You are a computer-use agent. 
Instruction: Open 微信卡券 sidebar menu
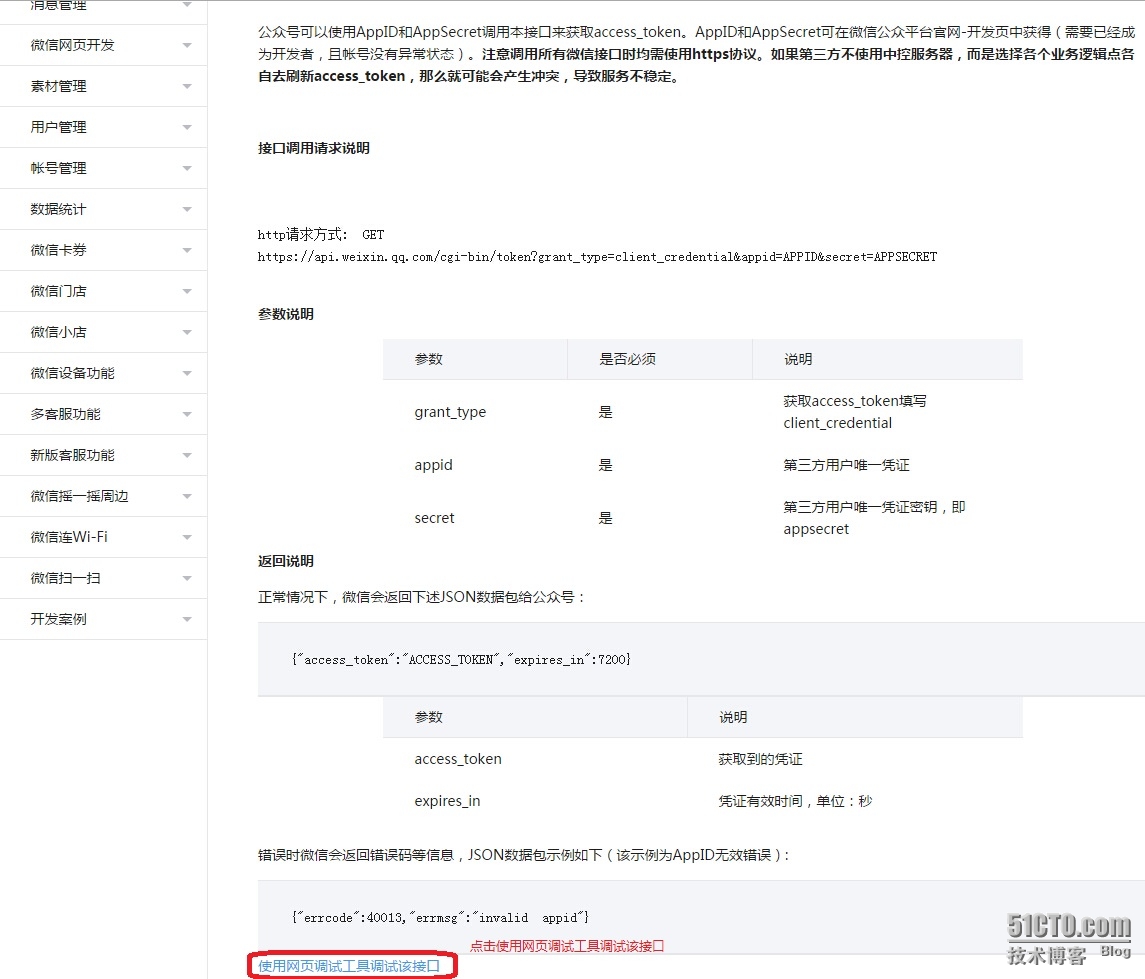click(103, 250)
